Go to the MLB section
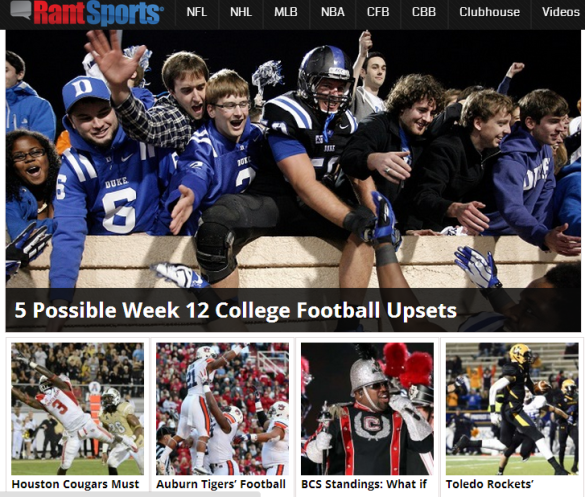Screen dimensions: 585x497 tap(286, 12)
